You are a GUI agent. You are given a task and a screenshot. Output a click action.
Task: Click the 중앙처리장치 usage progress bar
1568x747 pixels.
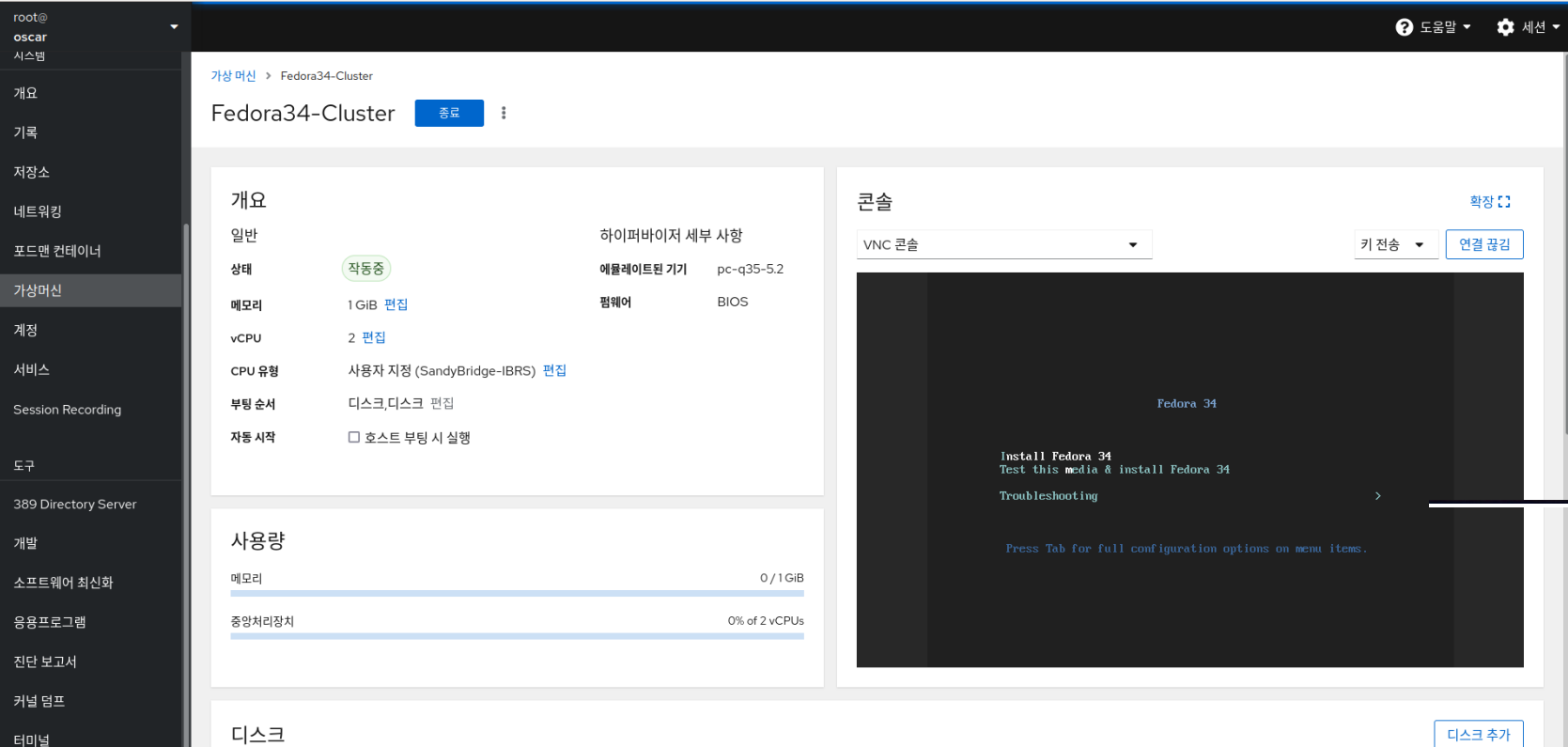point(518,636)
